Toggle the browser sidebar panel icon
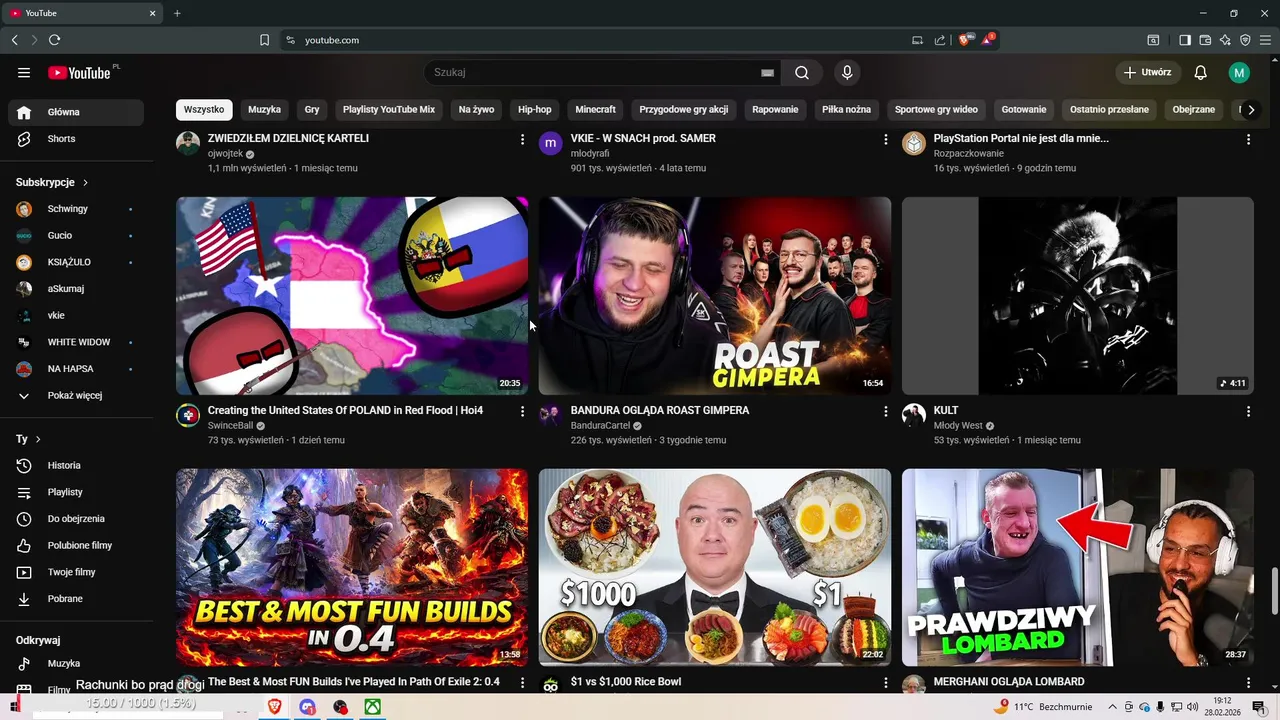 [x=1185, y=40]
